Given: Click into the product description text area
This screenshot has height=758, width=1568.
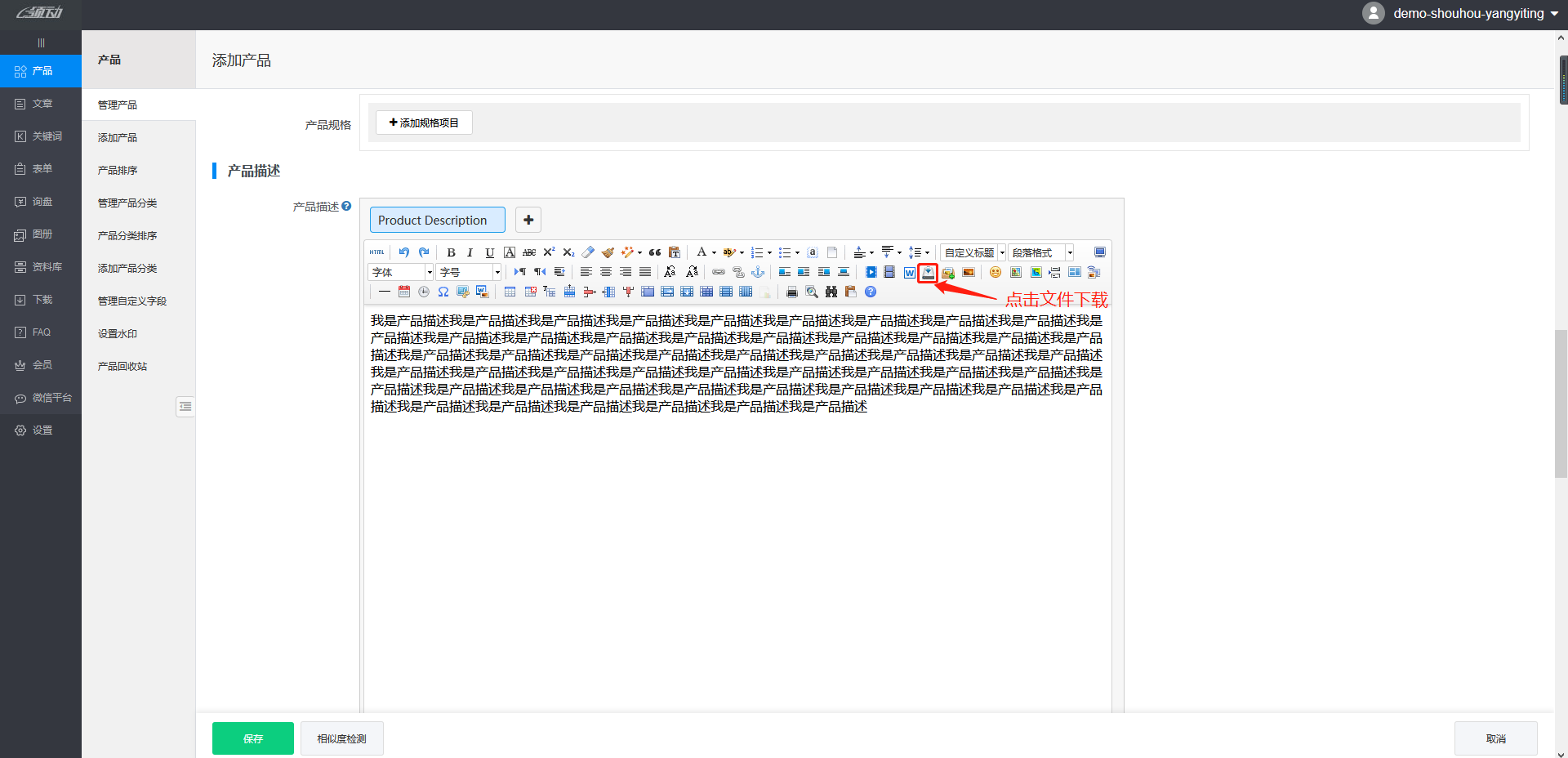Looking at the screenshot, I should [x=735, y=531].
